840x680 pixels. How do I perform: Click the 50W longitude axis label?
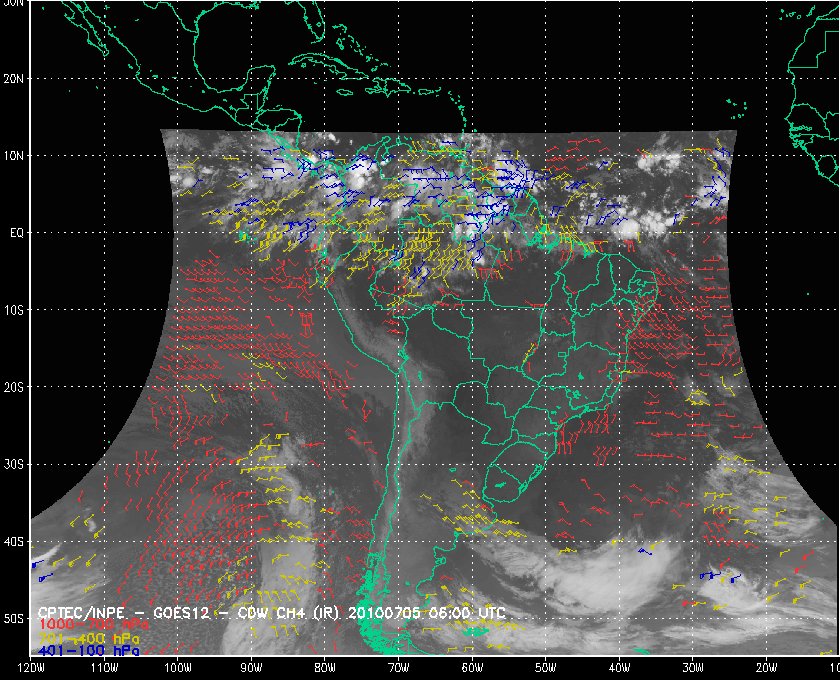pos(545,666)
